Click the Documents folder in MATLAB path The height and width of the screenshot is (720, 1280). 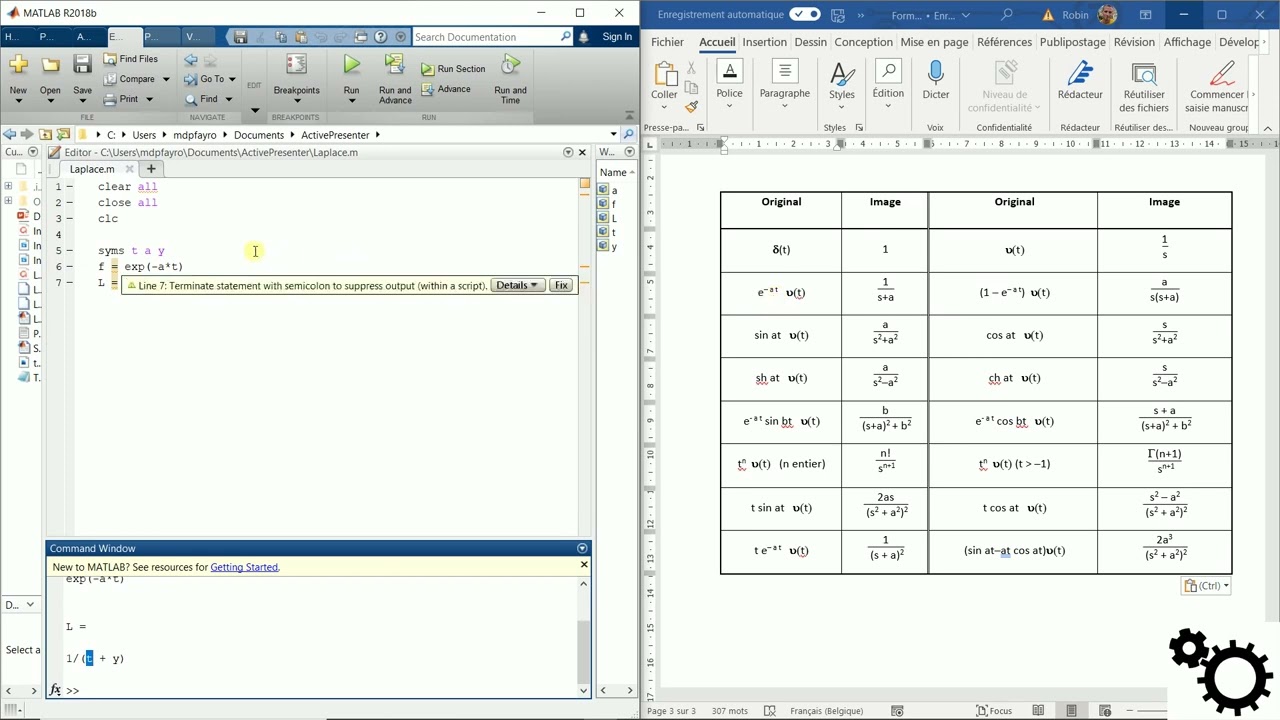[x=259, y=134]
